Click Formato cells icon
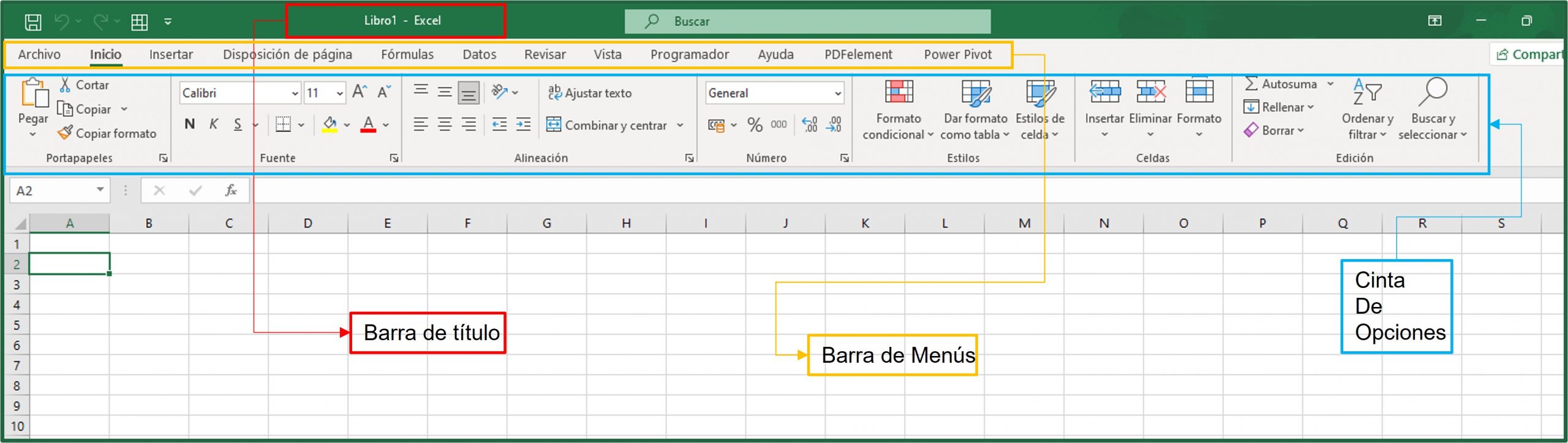This screenshot has width=1568, height=443. click(1199, 92)
